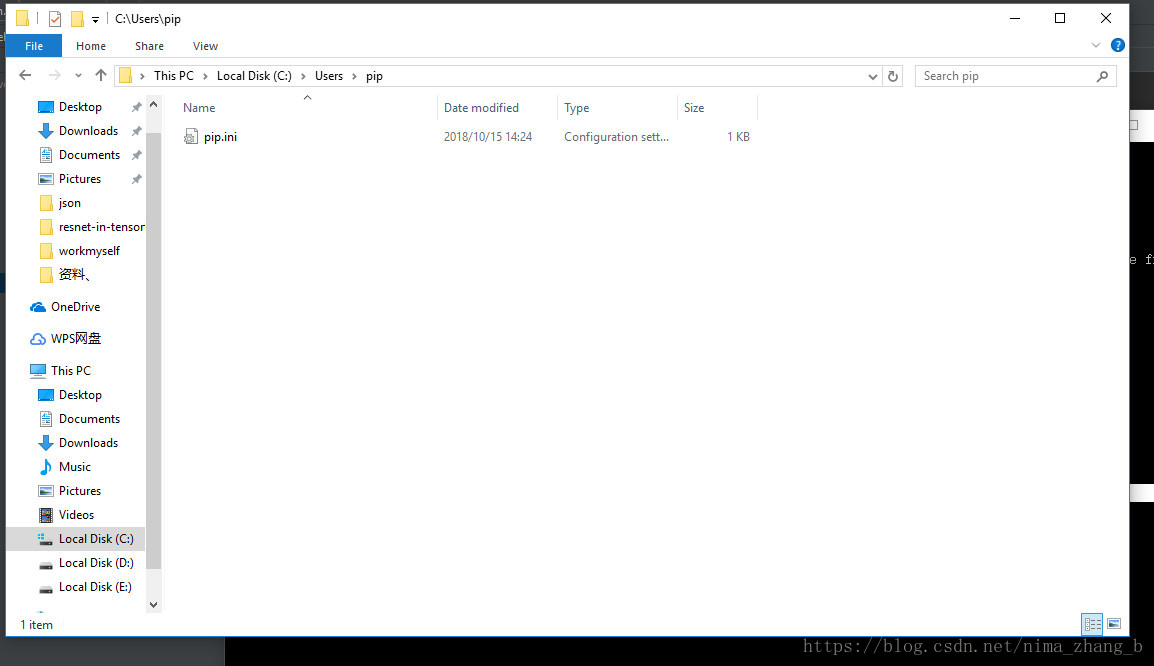Open the json folder in sidebar
Screen dimensions: 1154x666
coord(70,203)
